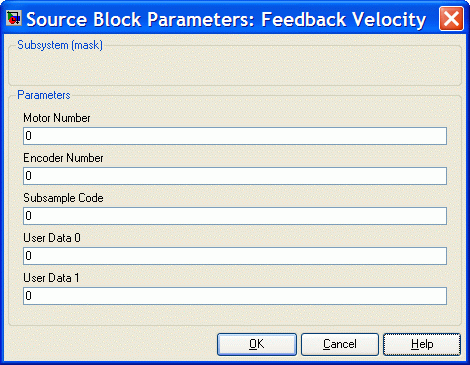Select the Subsample Code input field
This screenshot has width=470, height=365.
(x=235, y=216)
